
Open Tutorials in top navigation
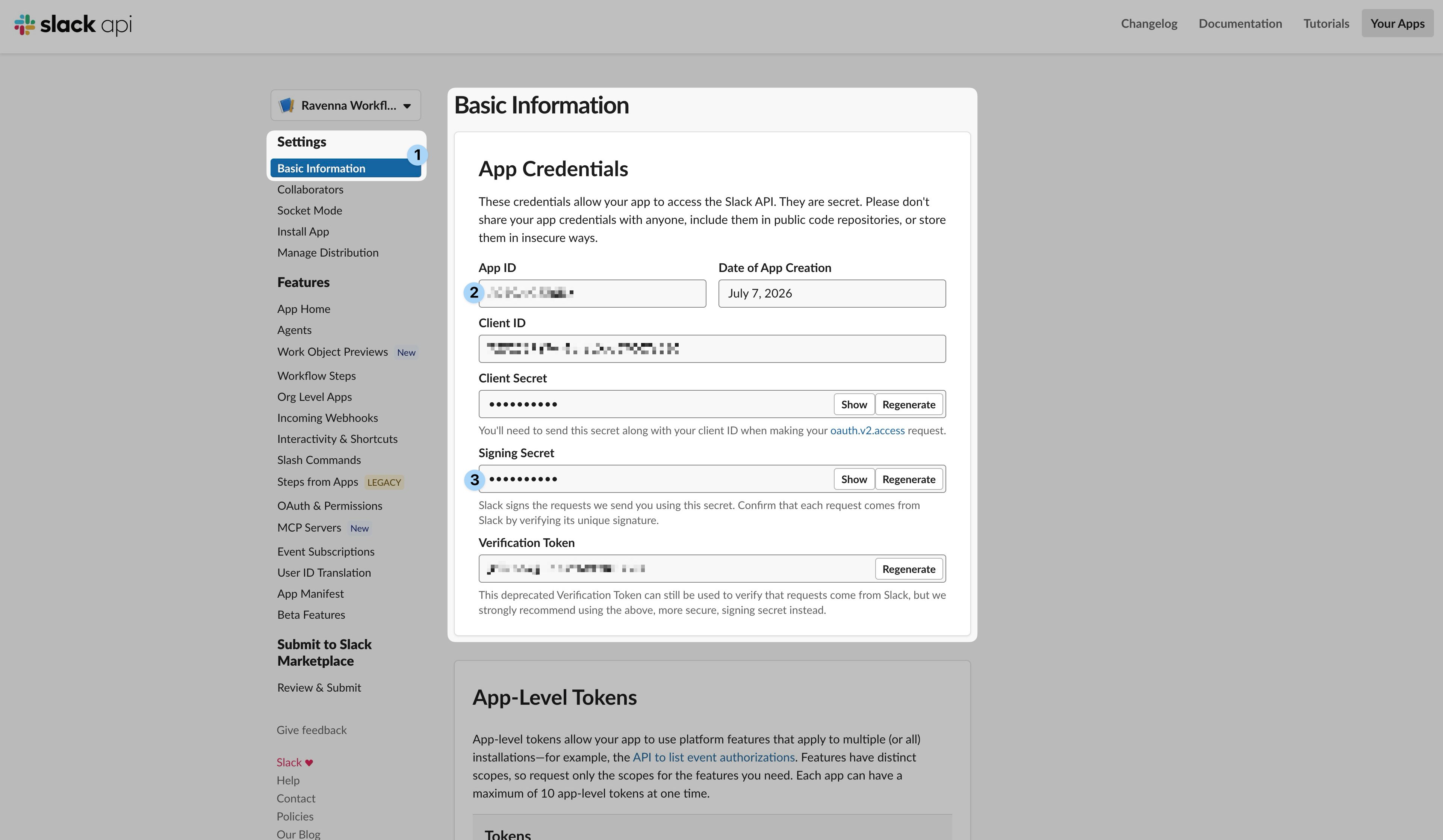point(1326,23)
